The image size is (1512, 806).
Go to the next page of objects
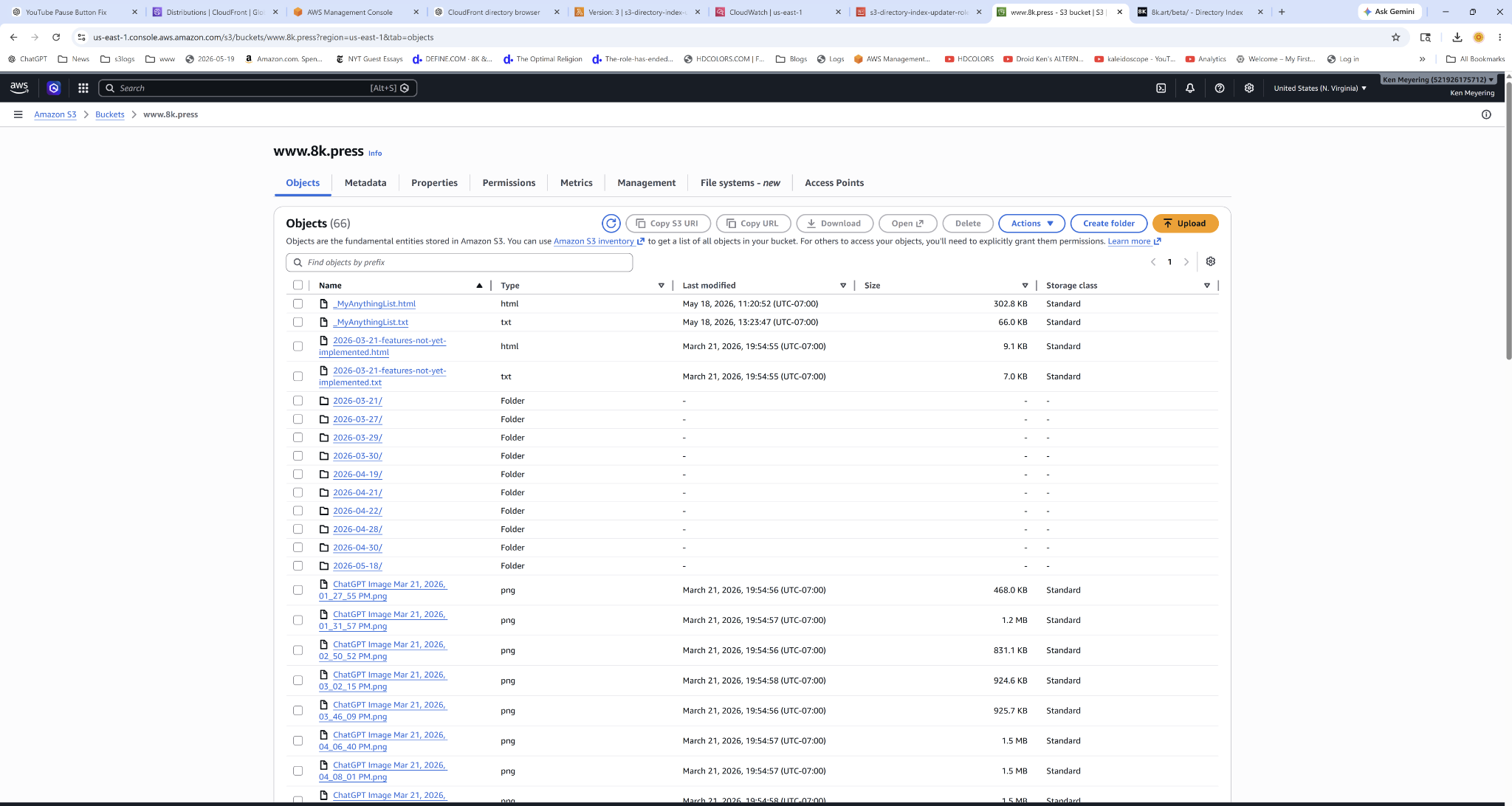coord(1186,262)
